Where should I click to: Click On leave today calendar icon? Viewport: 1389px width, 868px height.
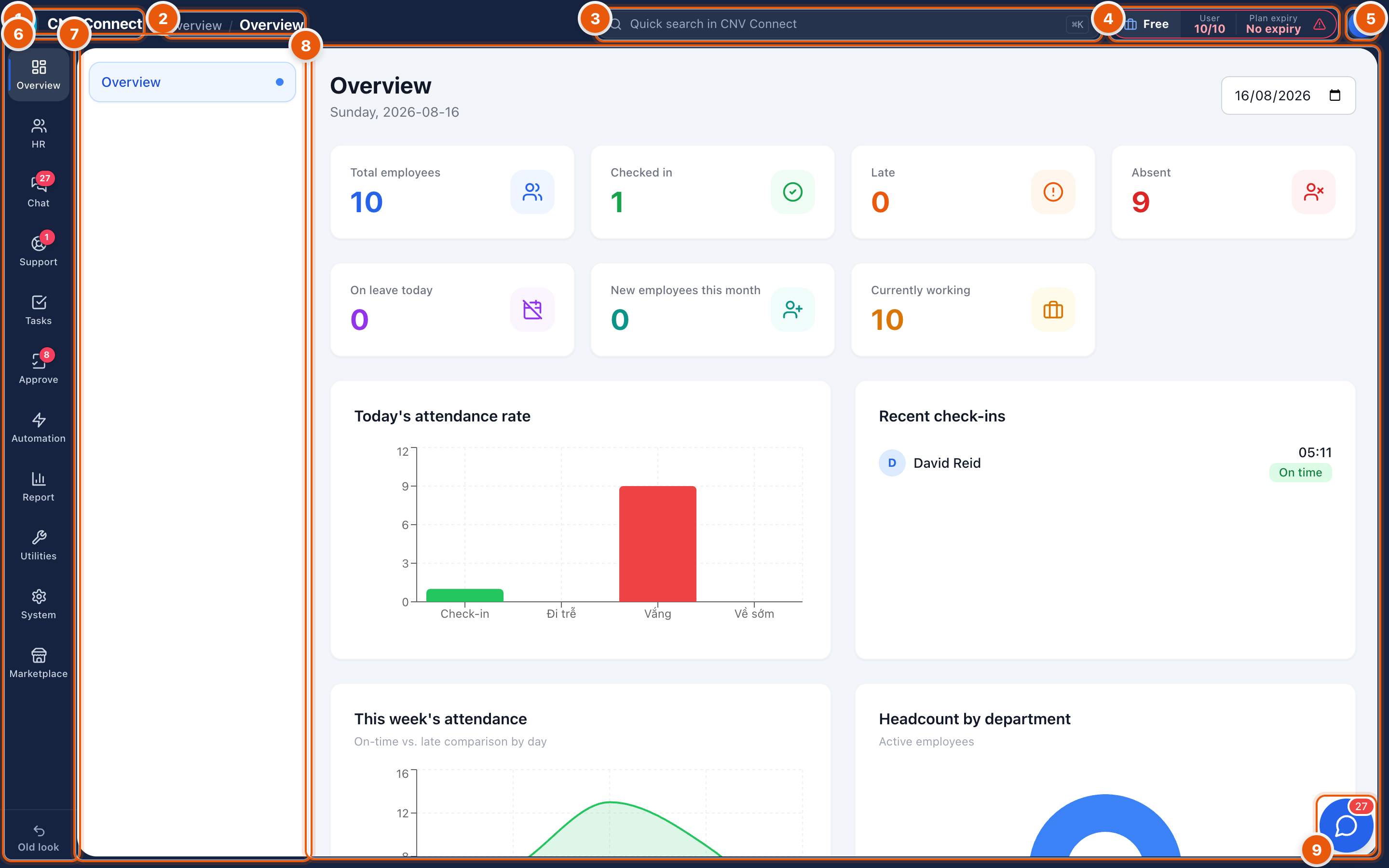(532, 310)
